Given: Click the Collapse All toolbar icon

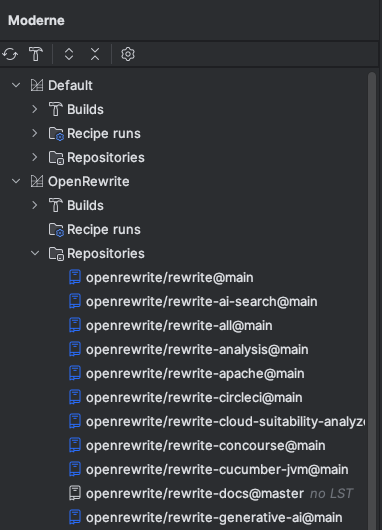Looking at the screenshot, I should coord(95,54).
